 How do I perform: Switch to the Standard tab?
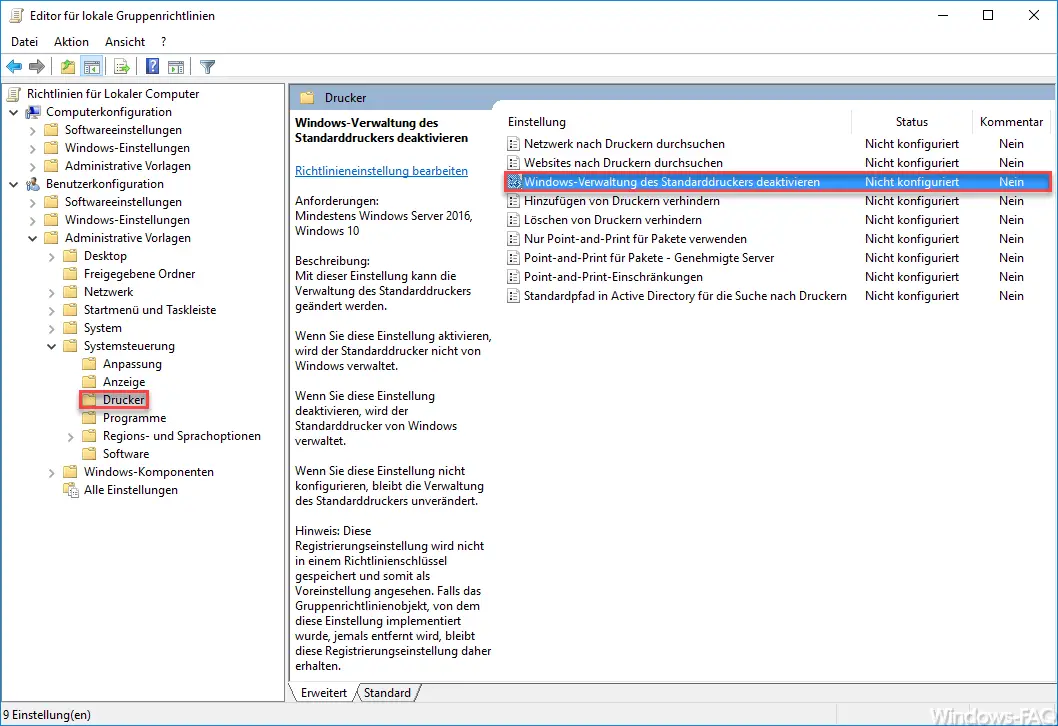click(387, 693)
